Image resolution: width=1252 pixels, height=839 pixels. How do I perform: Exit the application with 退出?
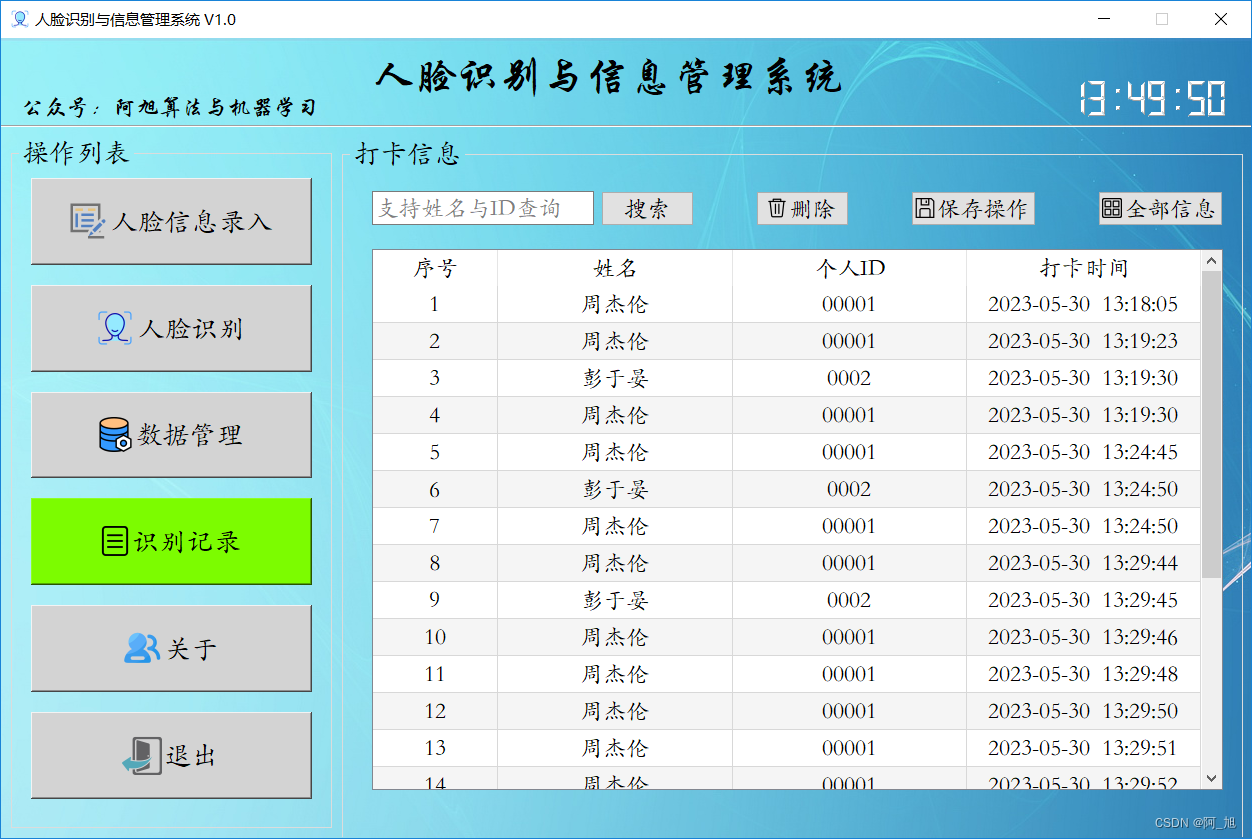[x=171, y=755]
